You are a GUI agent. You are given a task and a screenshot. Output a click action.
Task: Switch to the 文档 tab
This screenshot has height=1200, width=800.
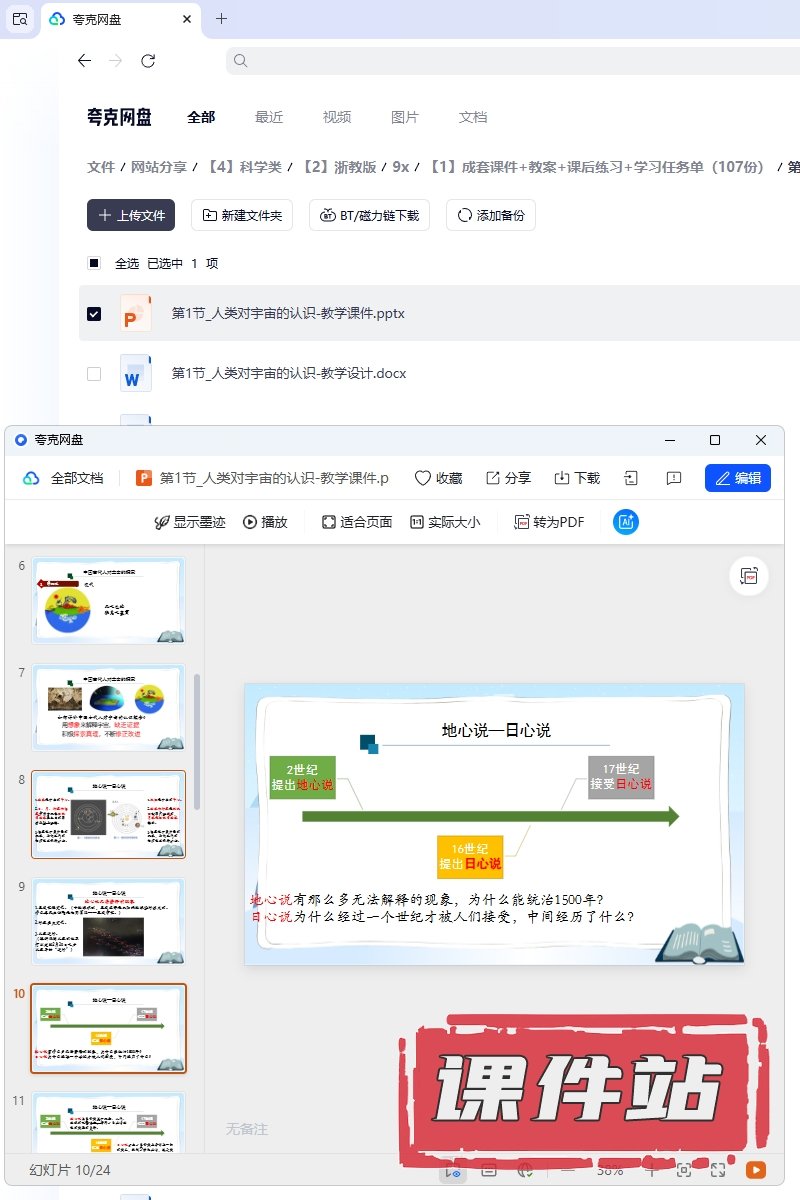473,117
